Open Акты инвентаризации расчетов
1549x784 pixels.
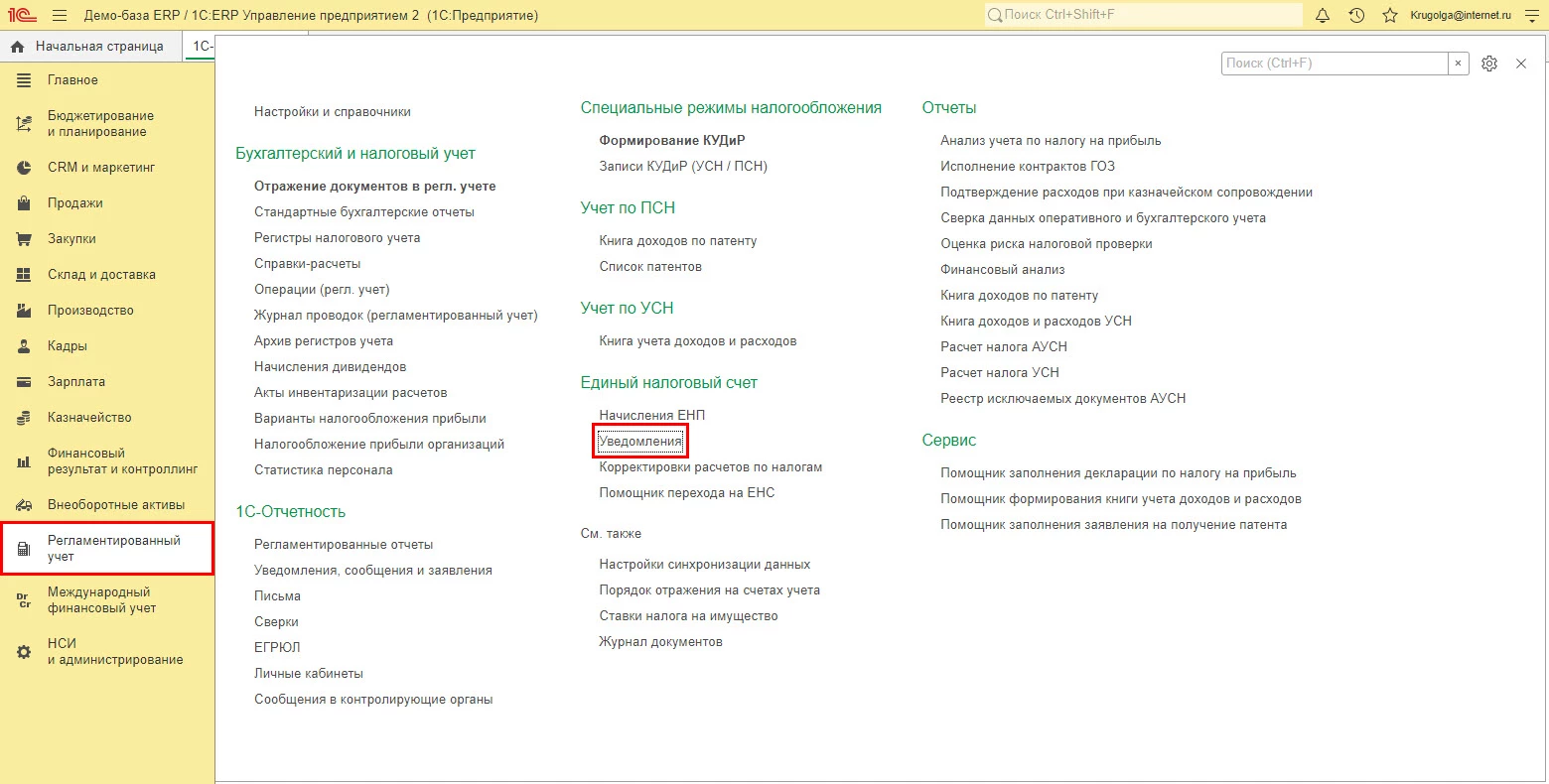[x=351, y=393]
